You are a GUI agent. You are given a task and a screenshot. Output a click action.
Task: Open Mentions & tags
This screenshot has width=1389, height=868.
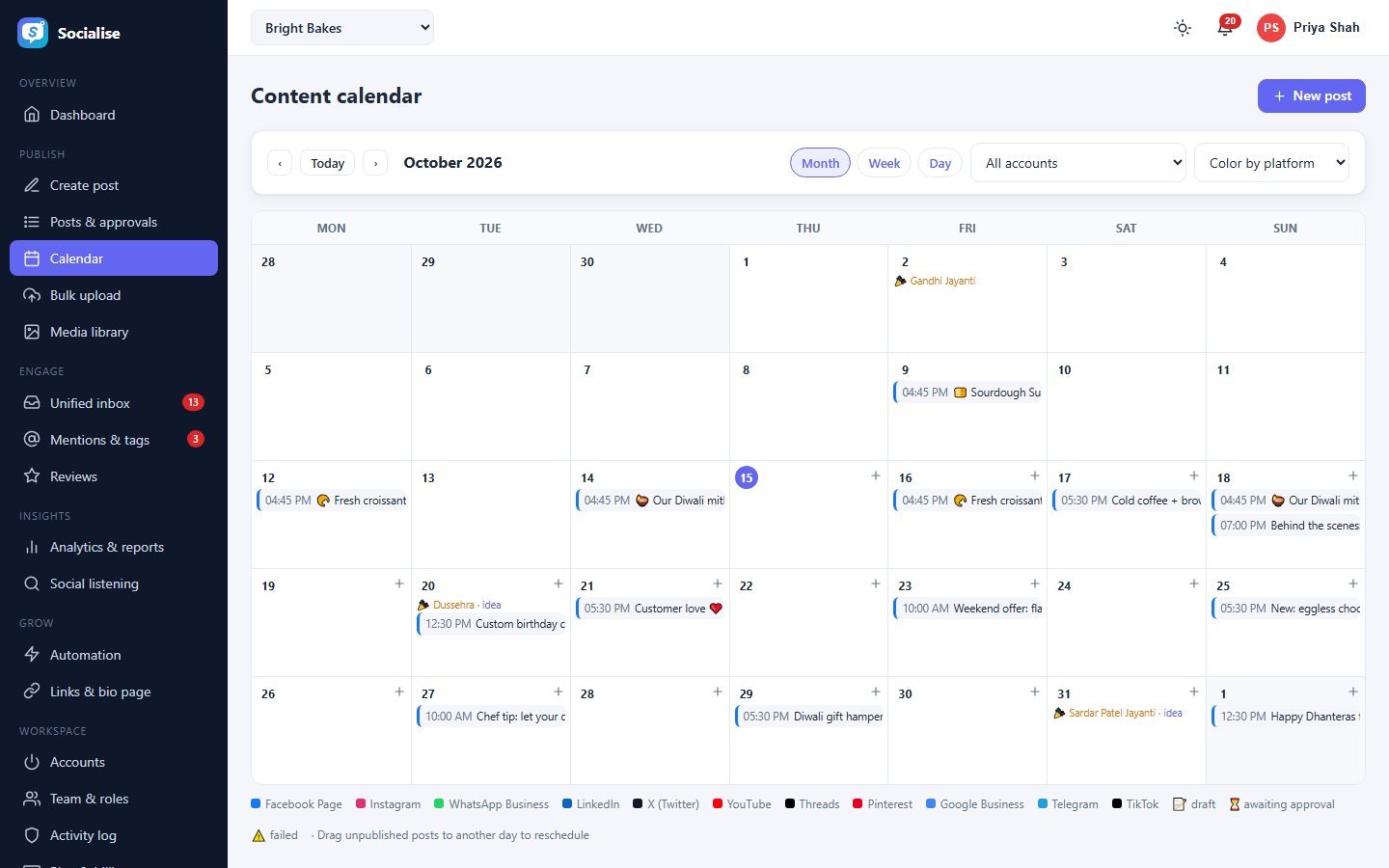[x=114, y=440]
